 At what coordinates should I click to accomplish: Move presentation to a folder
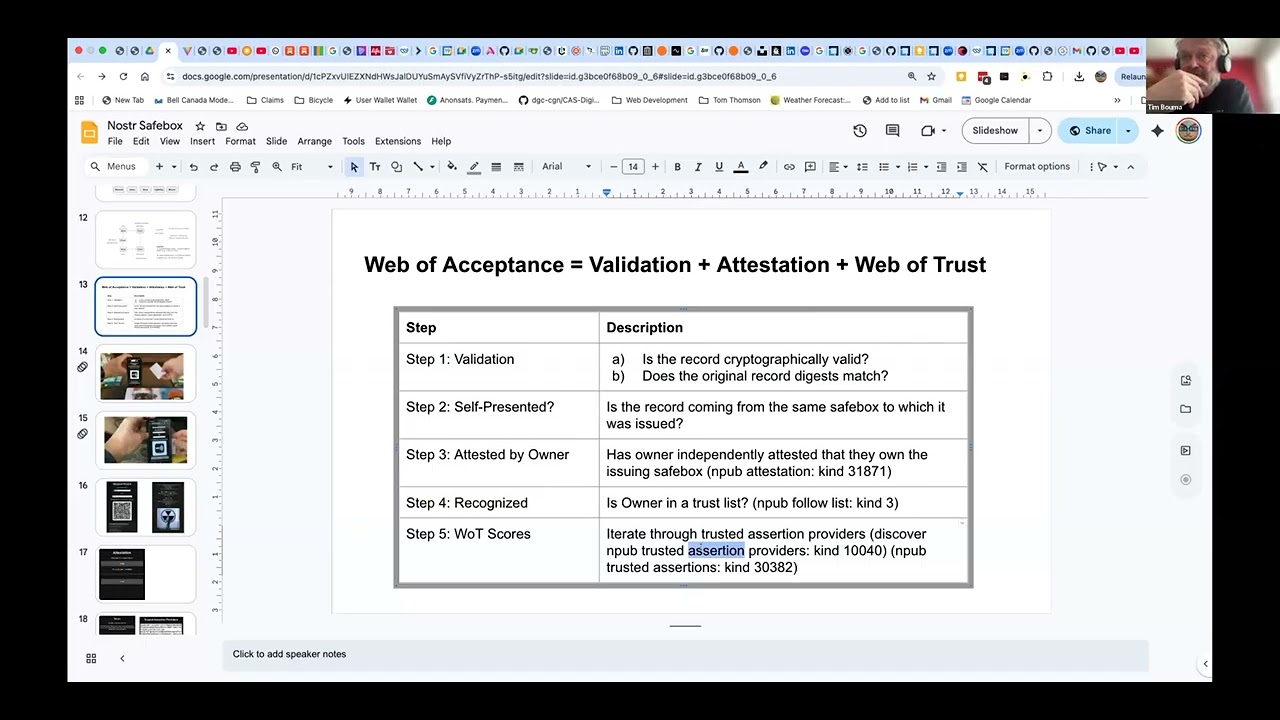pyautogui.click(x=221, y=126)
